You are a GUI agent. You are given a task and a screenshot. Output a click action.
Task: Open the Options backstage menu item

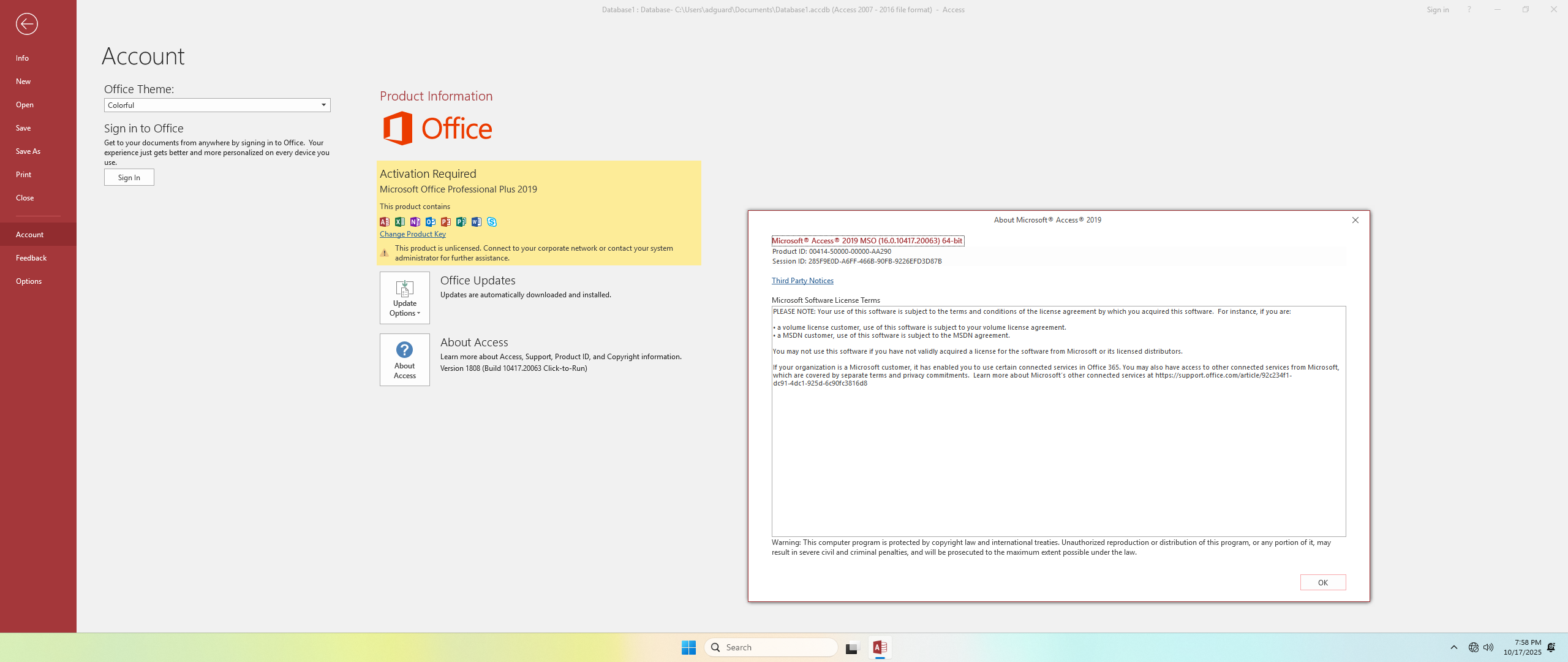pyautogui.click(x=29, y=281)
